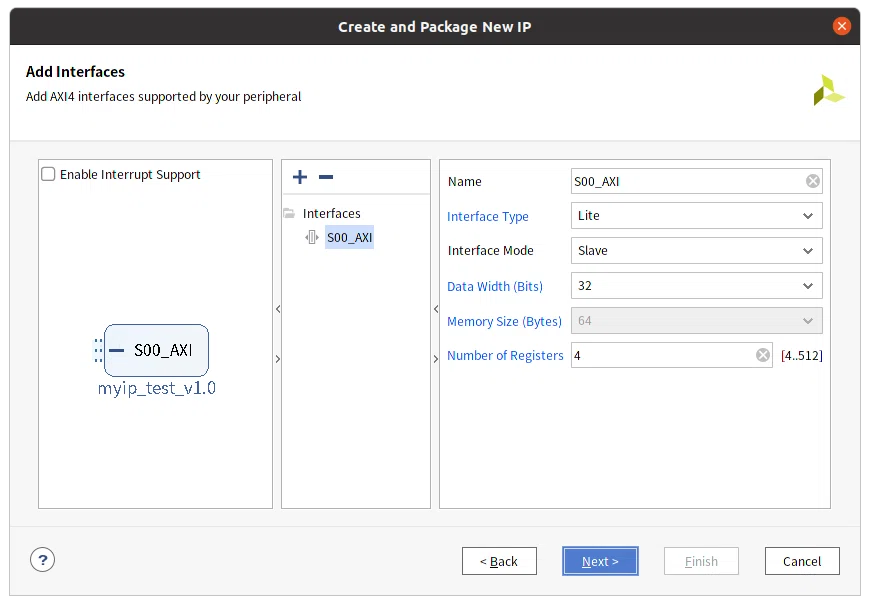Collapse interfaces pane with left arrow
The height and width of the screenshot is (605, 870).
[x=436, y=309]
